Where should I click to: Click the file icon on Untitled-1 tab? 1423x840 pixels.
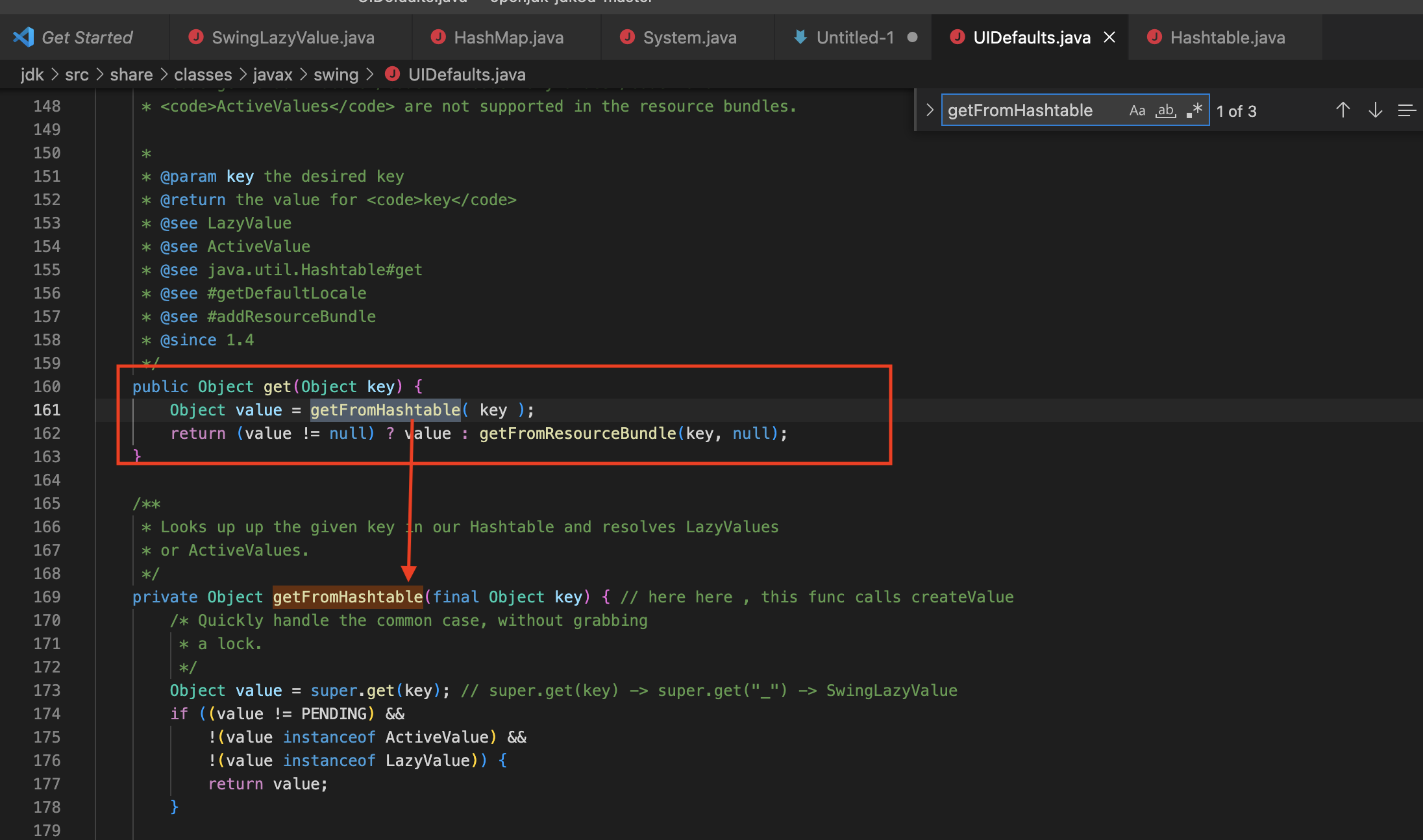click(x=800, y=37)
